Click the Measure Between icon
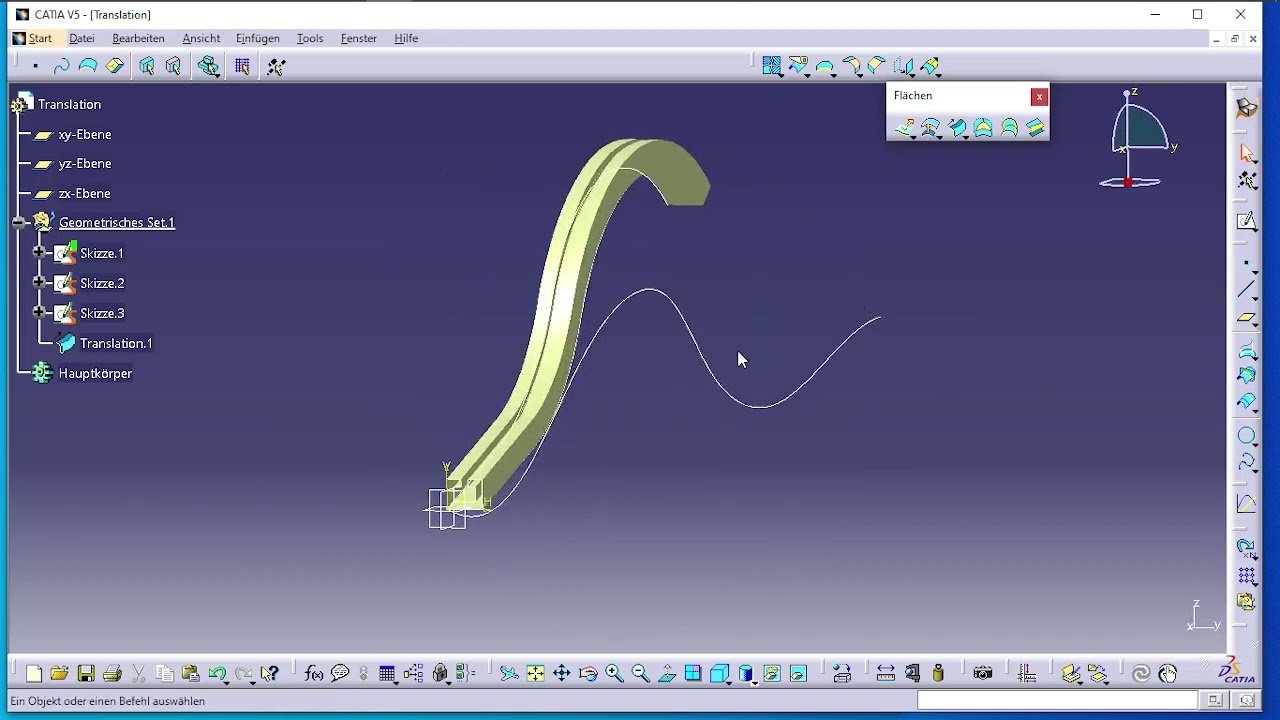 click(886, 674)
